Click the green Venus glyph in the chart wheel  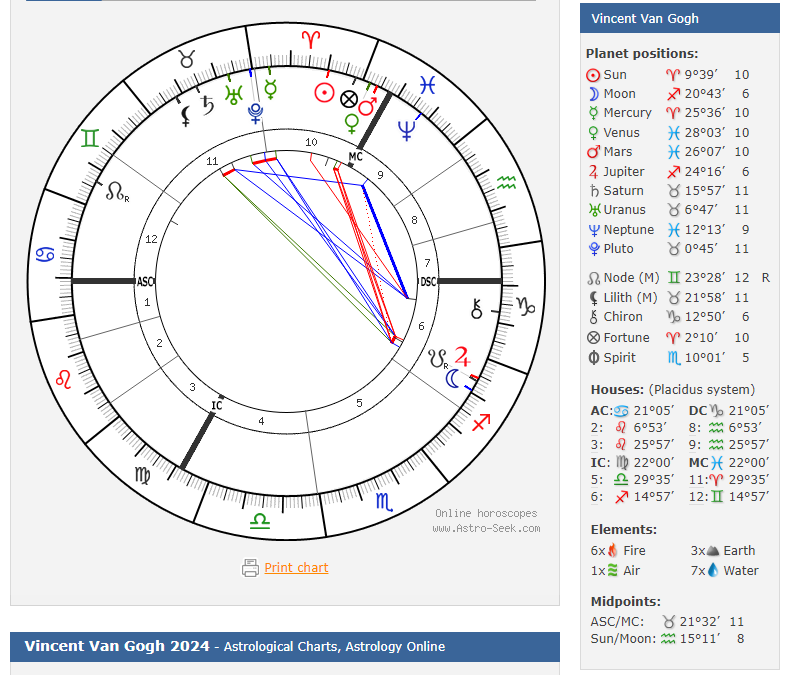[351, 123]
